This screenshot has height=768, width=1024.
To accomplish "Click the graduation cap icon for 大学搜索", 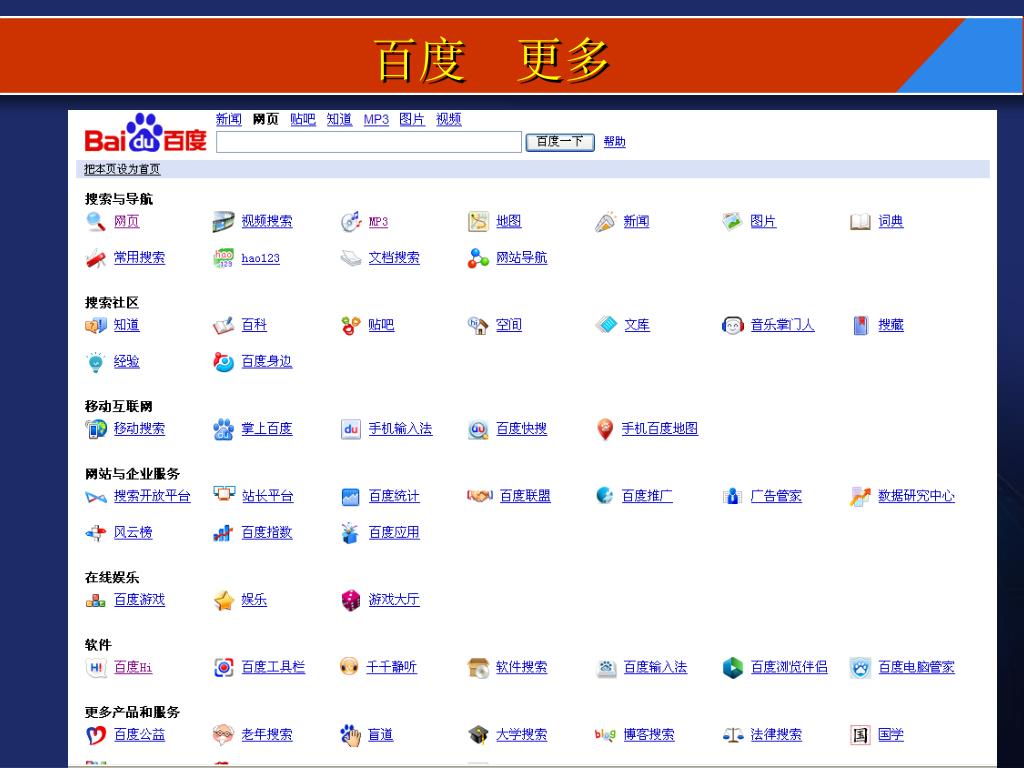I will (x=478, y=735).
